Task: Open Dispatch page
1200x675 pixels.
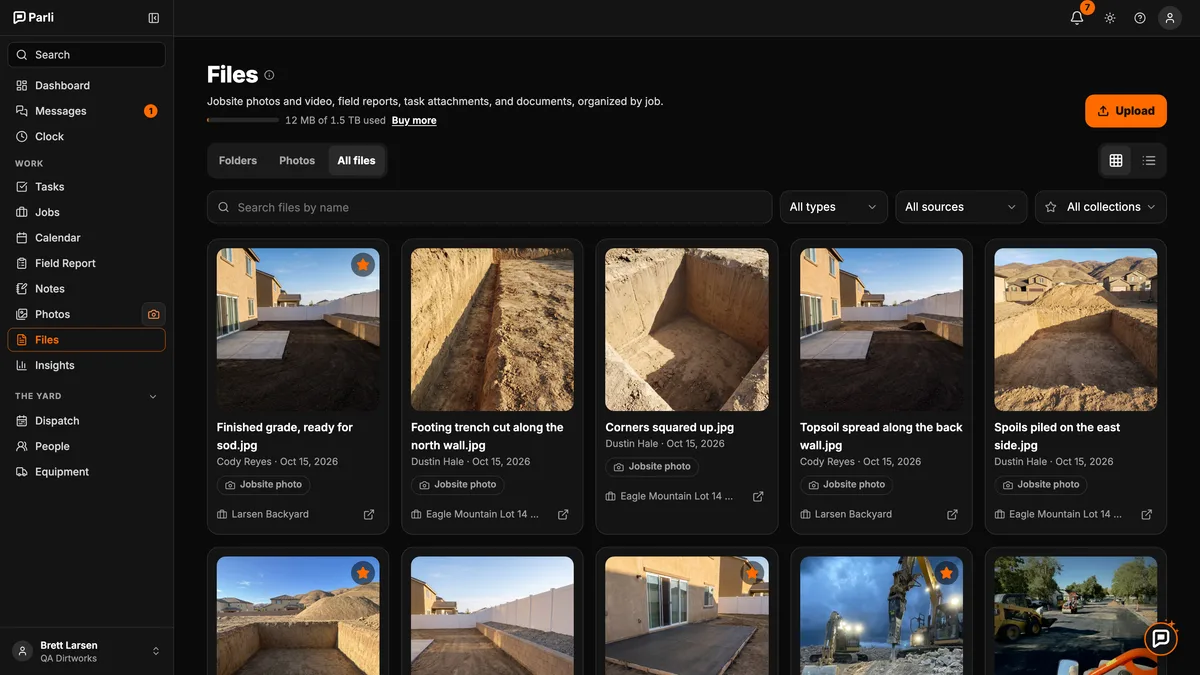Action: click(86, 421)
